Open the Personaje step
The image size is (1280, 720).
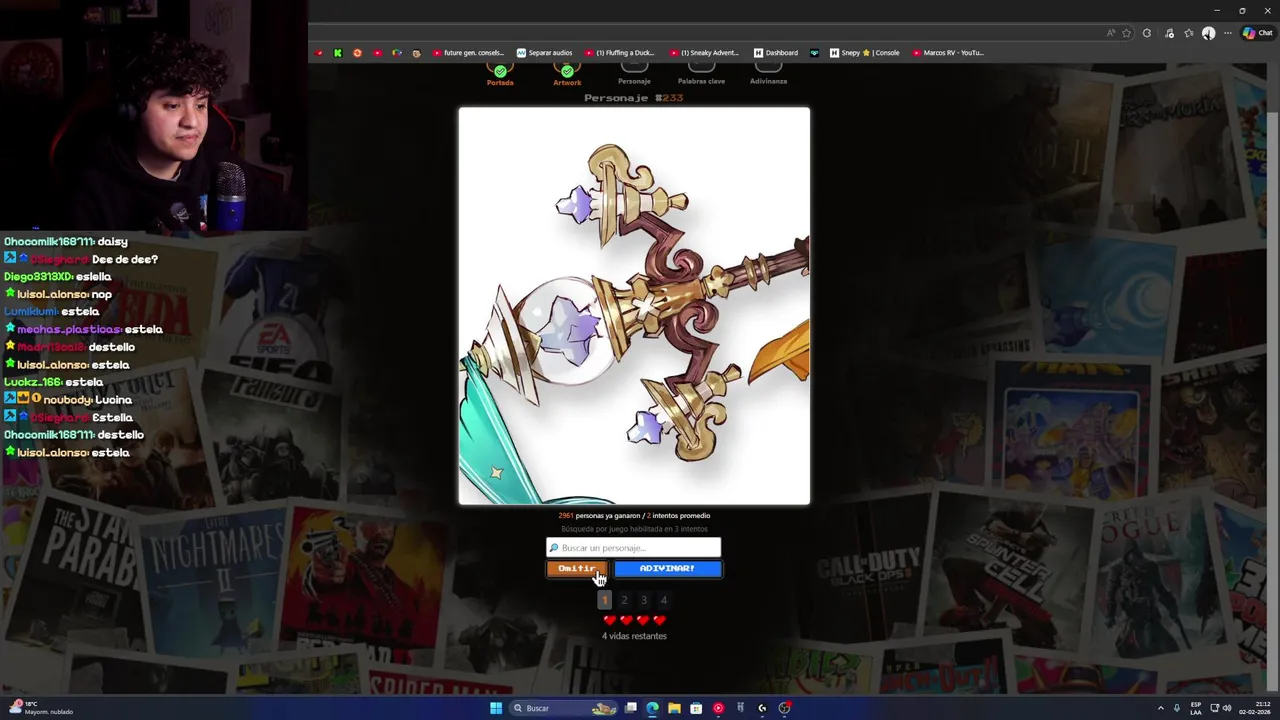634,74
